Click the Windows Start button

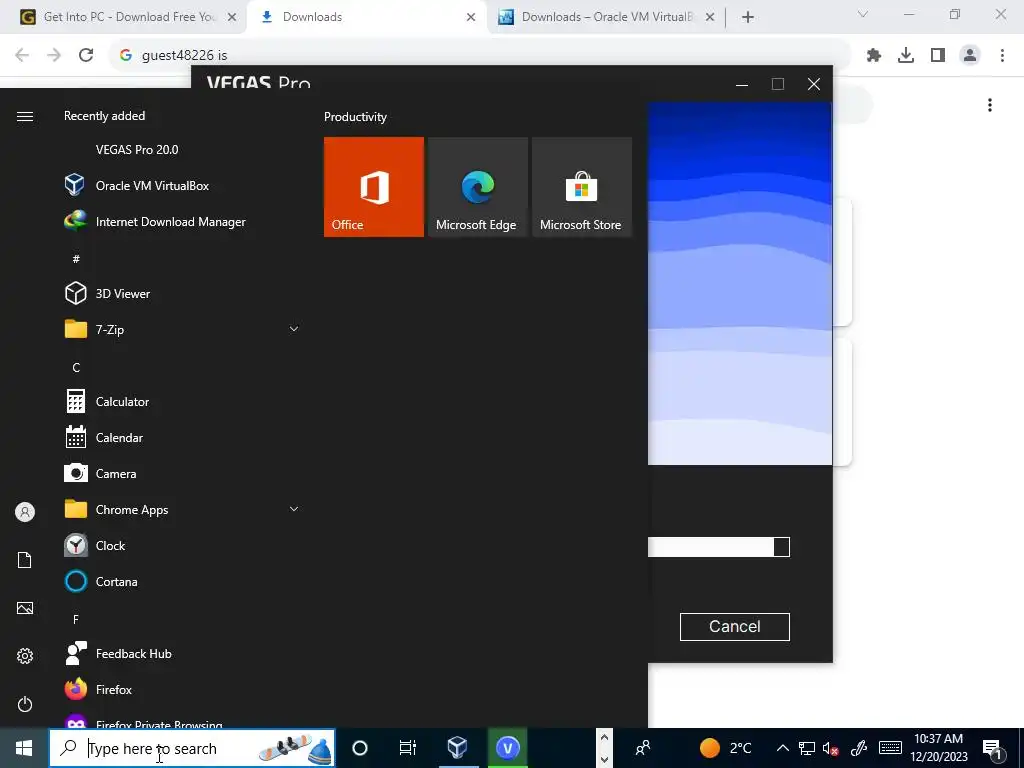[24, 748]
